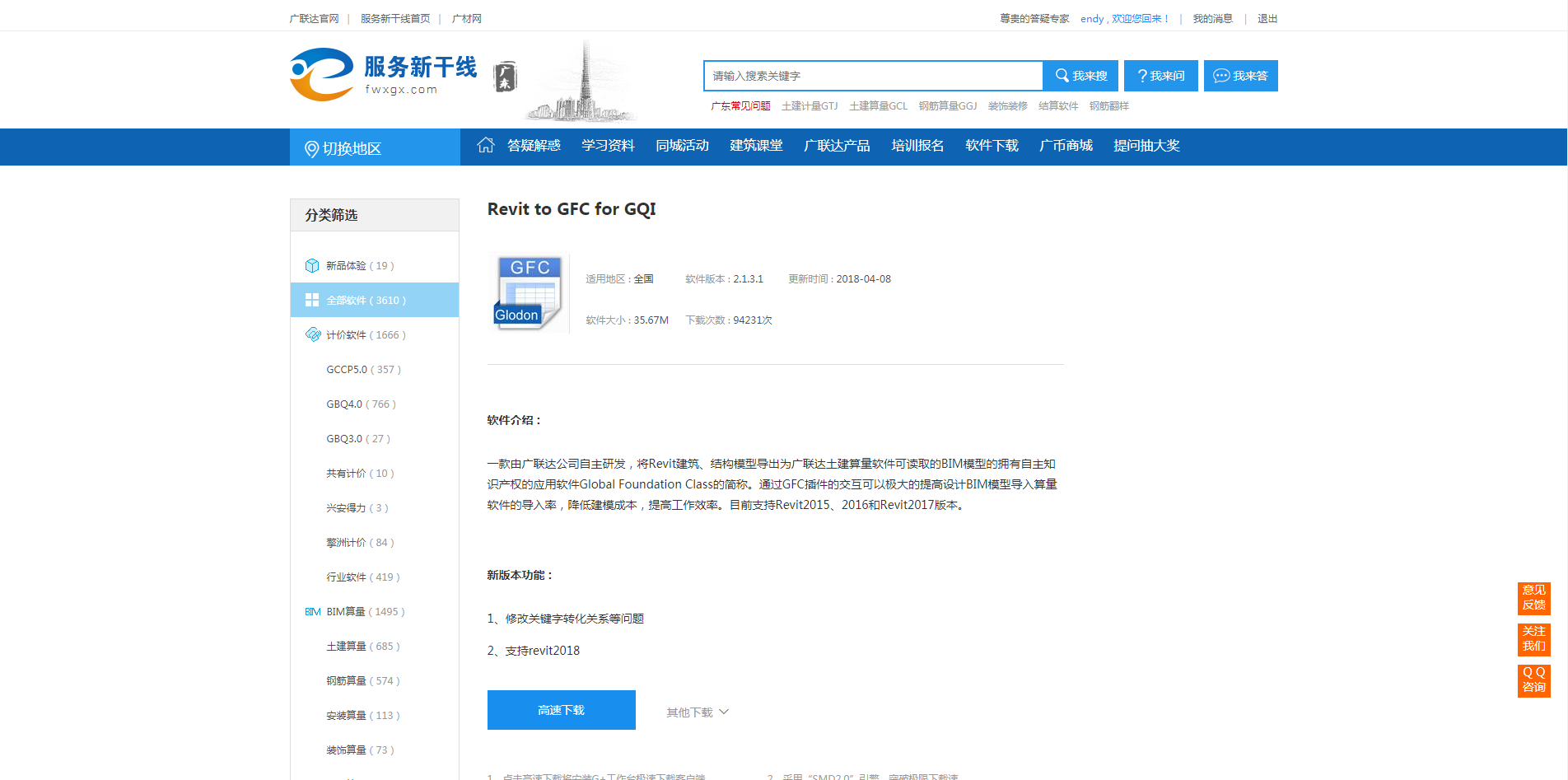Click the 土建算量GCL hot keyword
This screenshot has height=780, width=1568.
point(878,106)
